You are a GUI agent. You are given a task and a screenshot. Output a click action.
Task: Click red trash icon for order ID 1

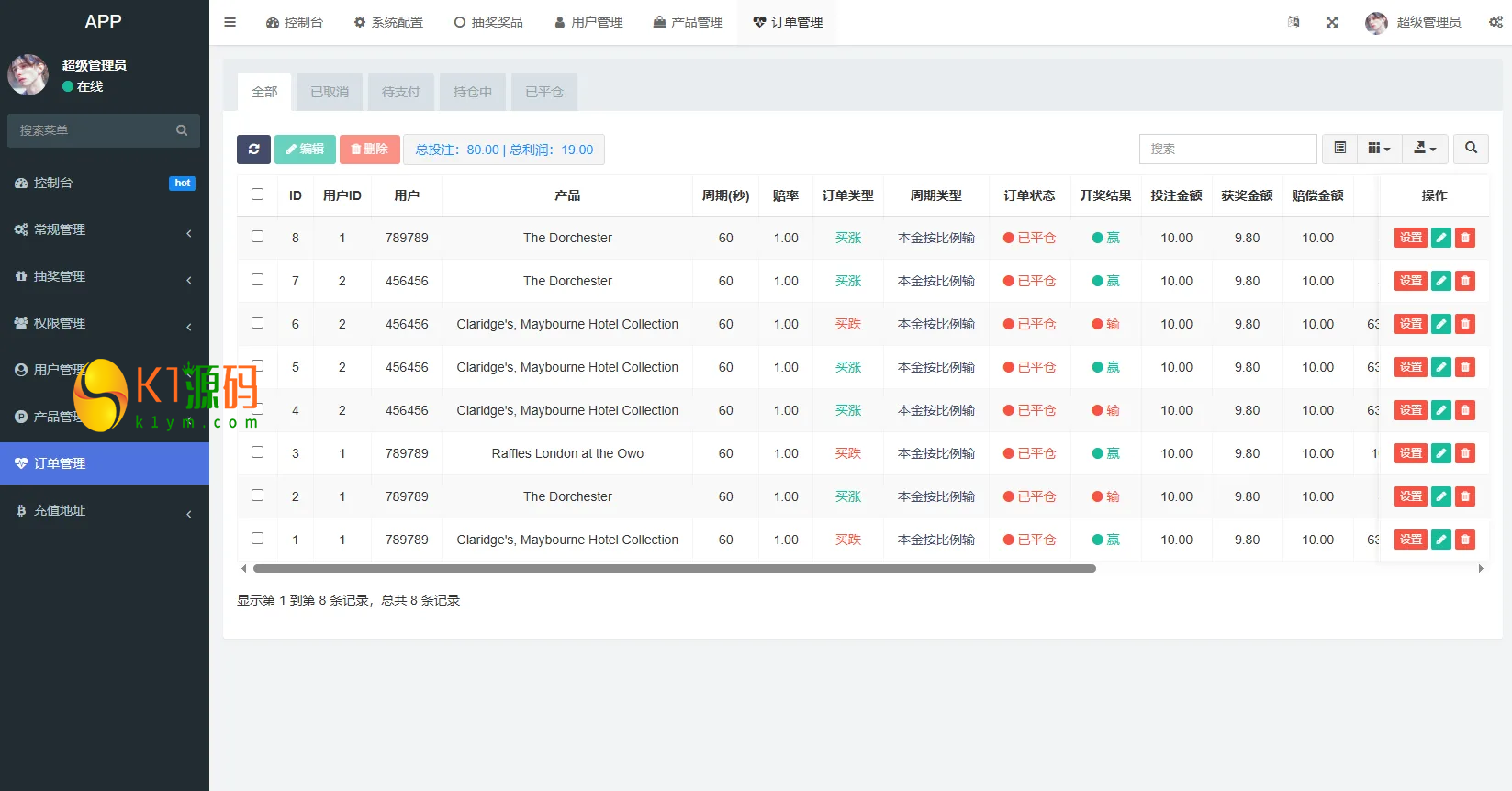(1465, 540)
